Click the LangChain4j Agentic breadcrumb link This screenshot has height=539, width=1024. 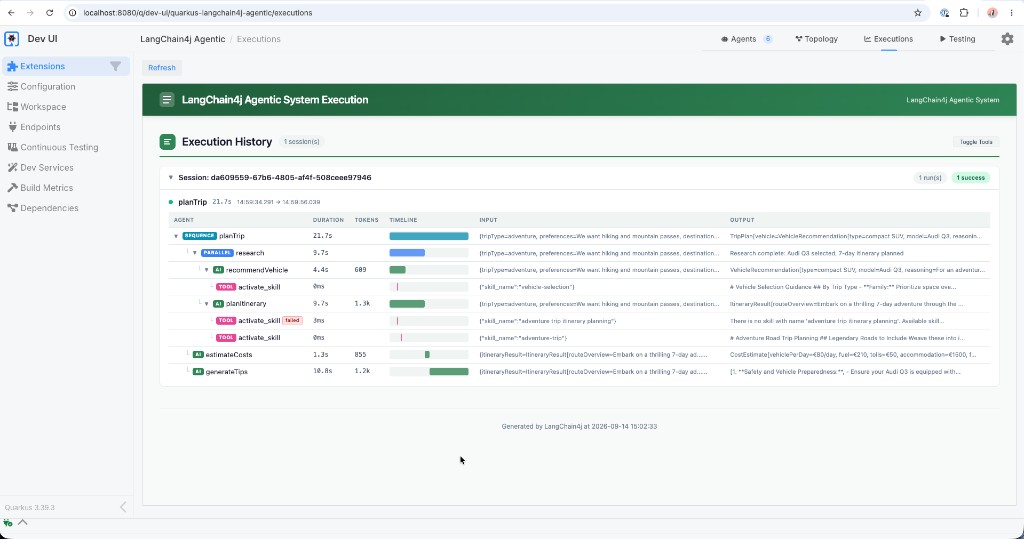[x=183, y=39]
